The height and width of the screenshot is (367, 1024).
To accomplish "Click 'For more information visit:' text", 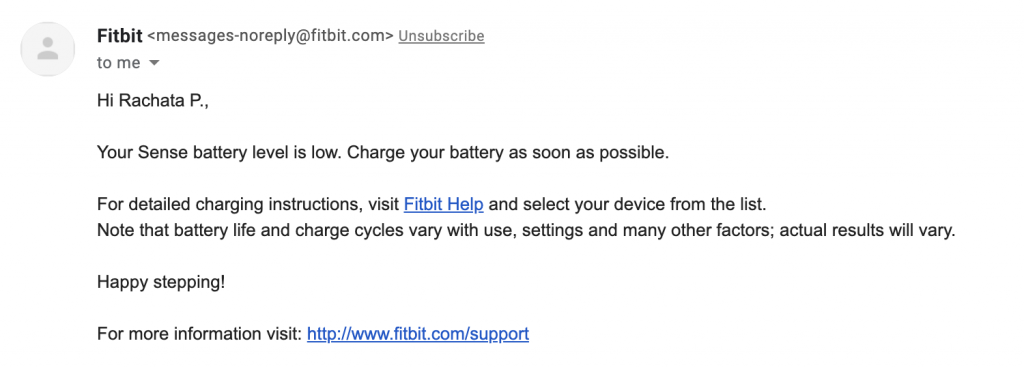I will click(199, 334).
